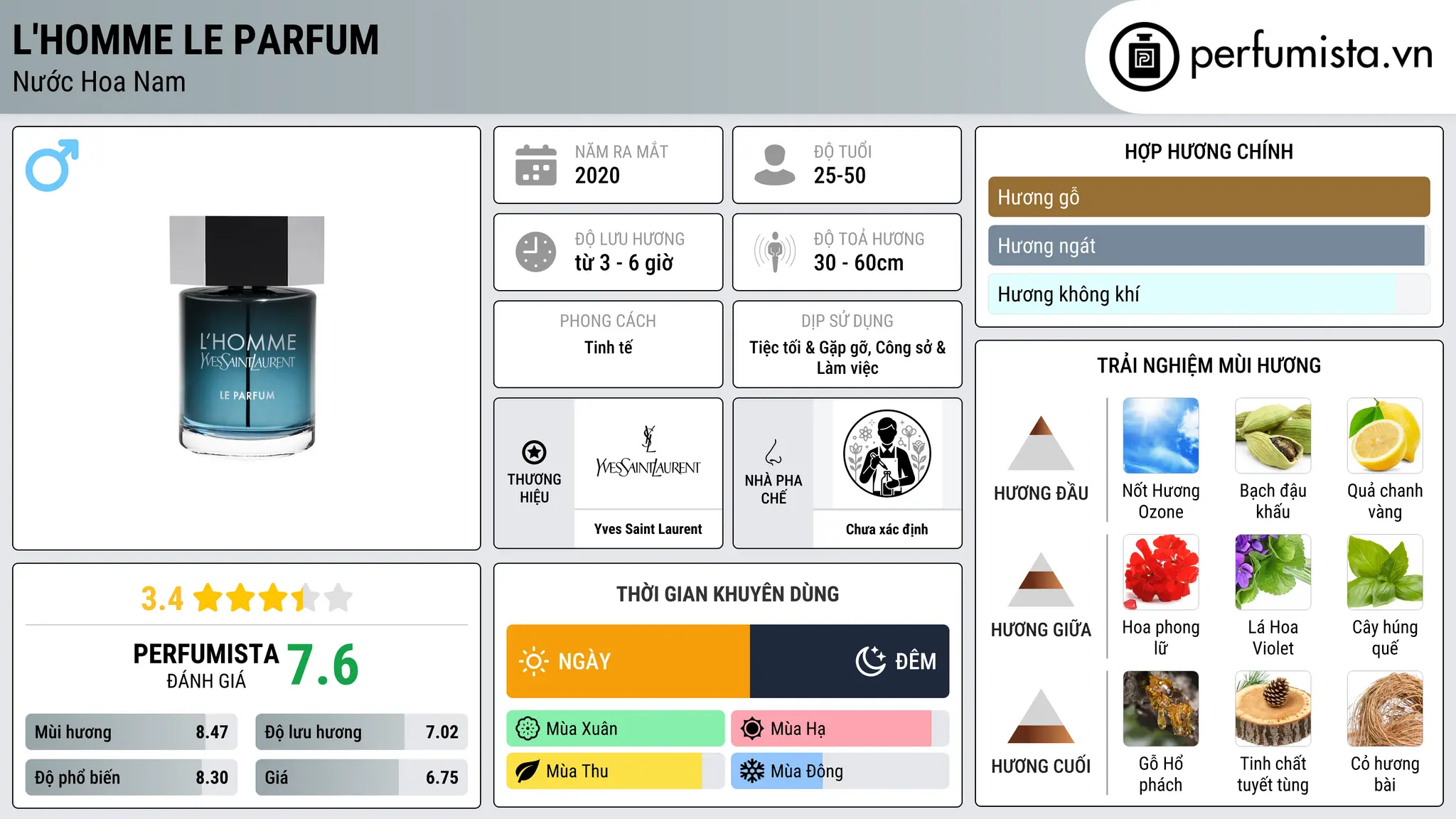Click the Hoa phong lữ geranium thumbnail

pos(1161,572)
